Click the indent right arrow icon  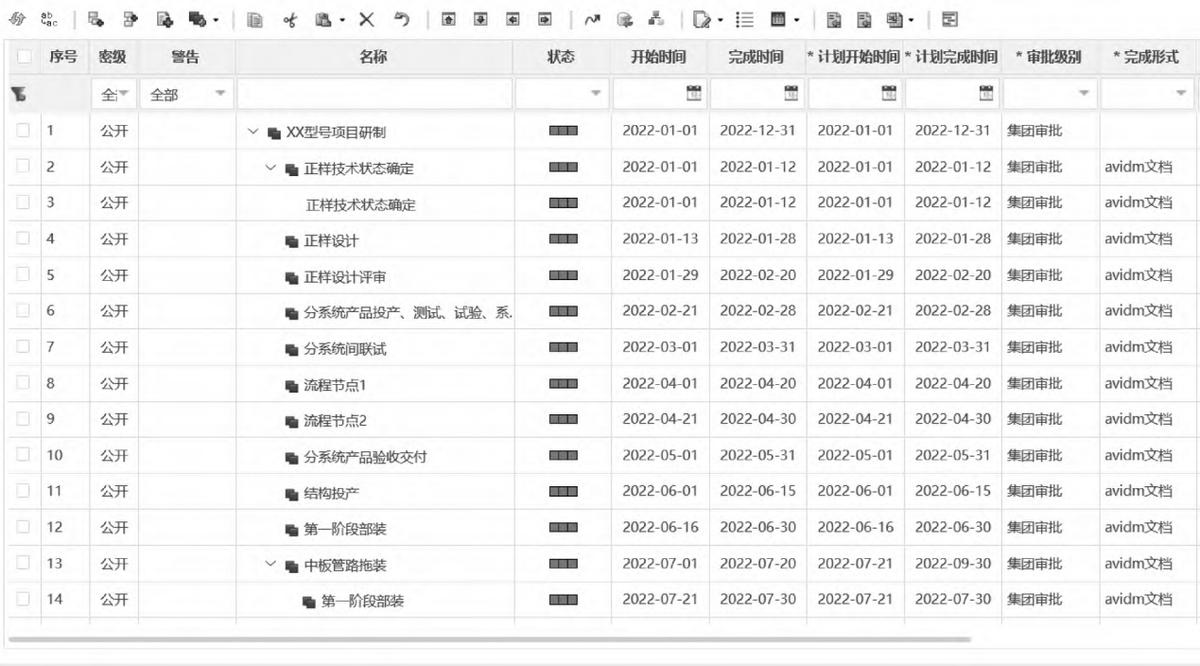pyautogui.click(x=544, y=19)
